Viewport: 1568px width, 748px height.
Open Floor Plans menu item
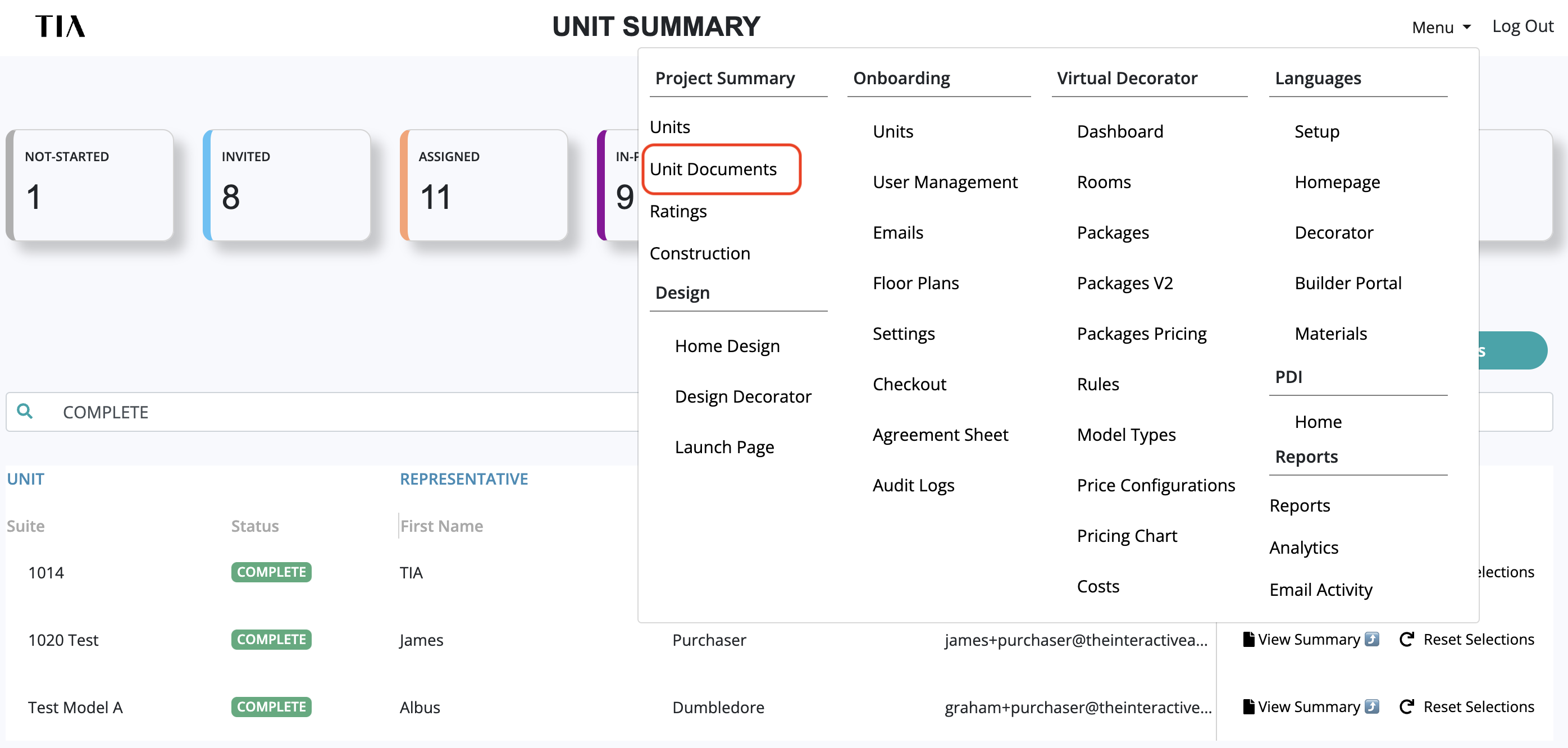[915, 283]
